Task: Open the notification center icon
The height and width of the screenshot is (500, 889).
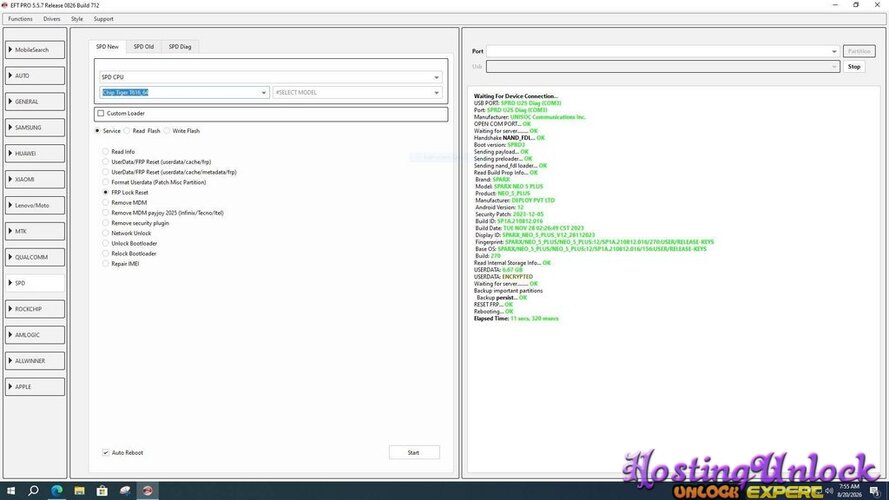Action: (875, 491)
